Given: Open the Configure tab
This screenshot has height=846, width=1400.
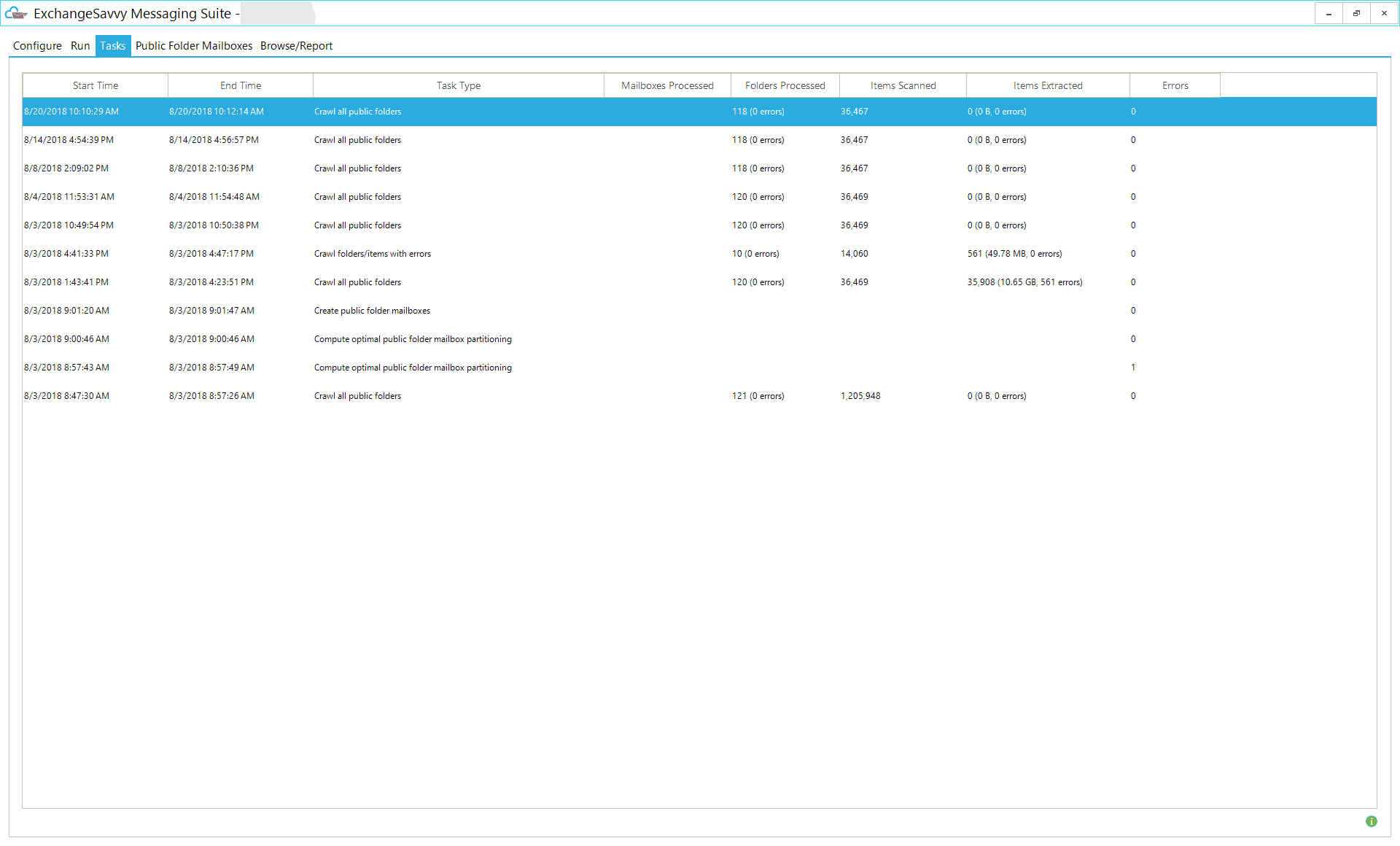Looking at the screenshot, I should (37, 46).
